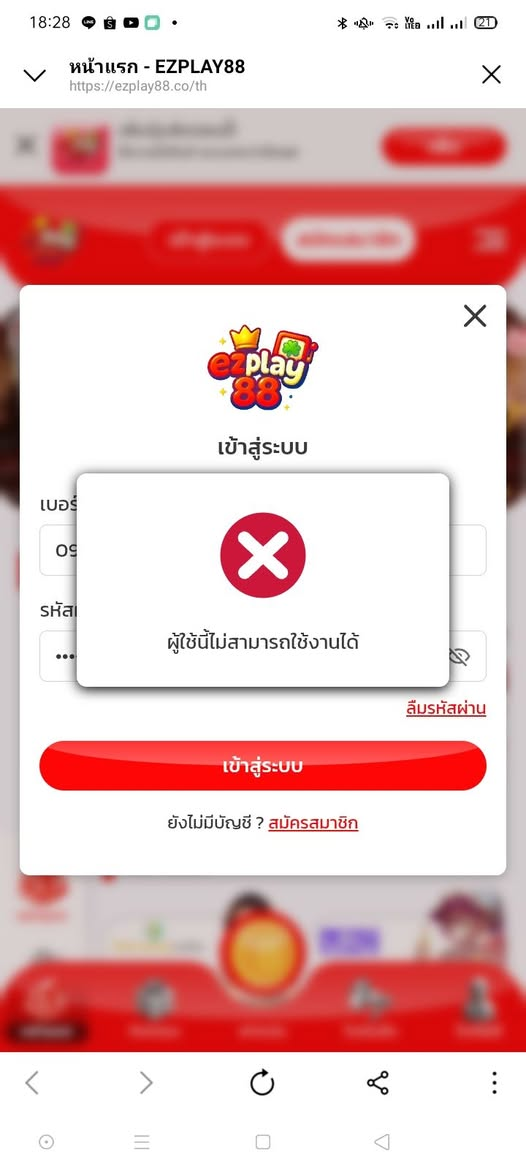Click the red เข้าสู่ระบบ login button
Screen dimensions: 526x1169
(263, 766)
